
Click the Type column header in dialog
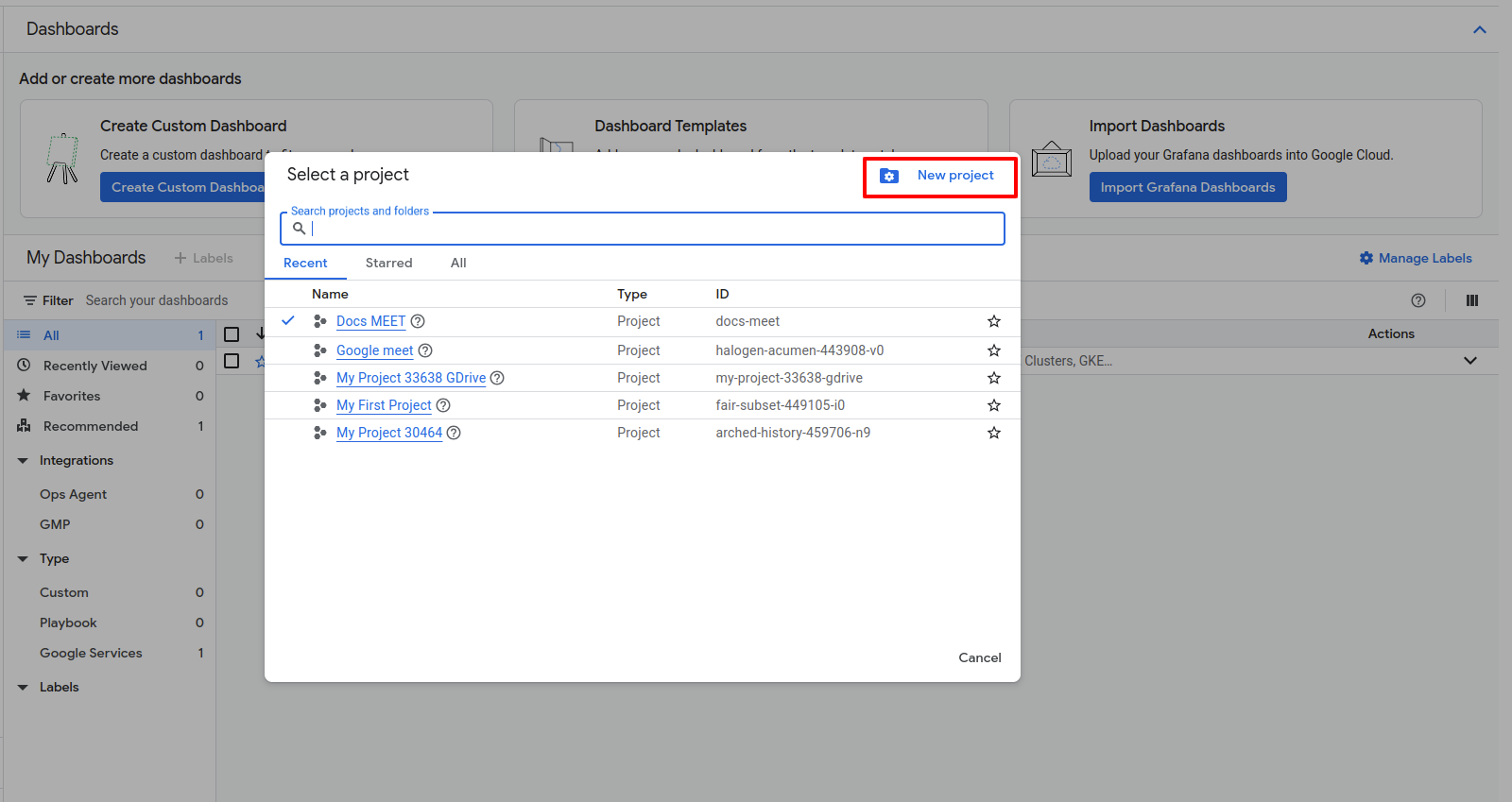point(632,294)
